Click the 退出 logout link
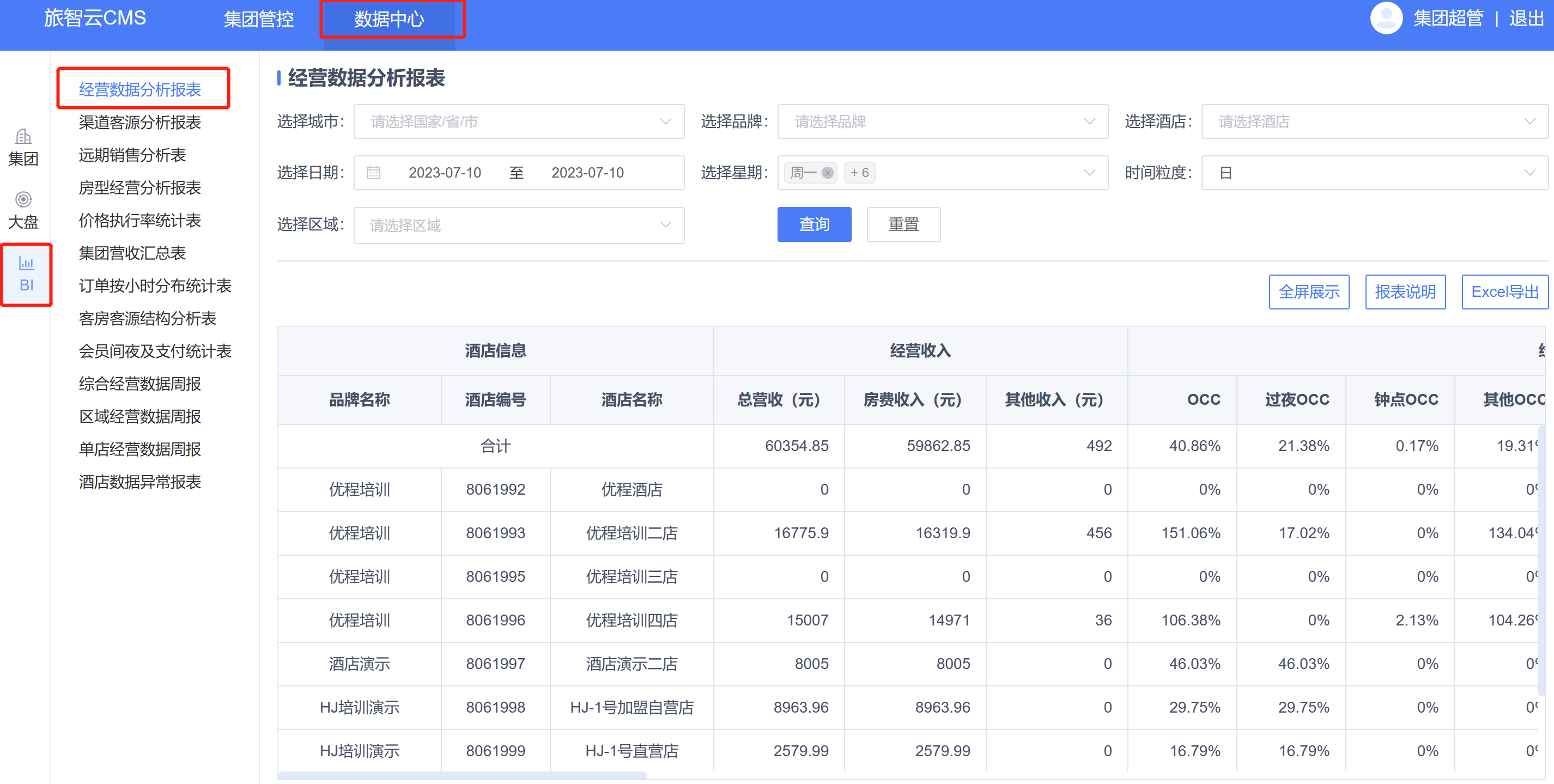 1526,19
